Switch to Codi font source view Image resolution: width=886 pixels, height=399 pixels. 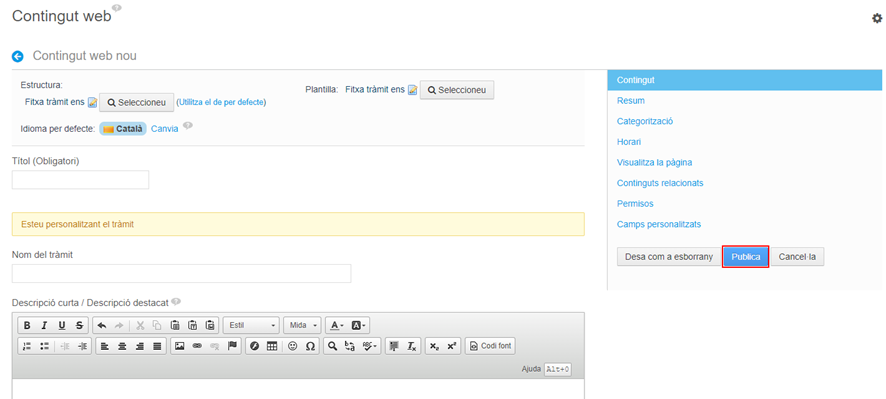click(x=490, y=346)
